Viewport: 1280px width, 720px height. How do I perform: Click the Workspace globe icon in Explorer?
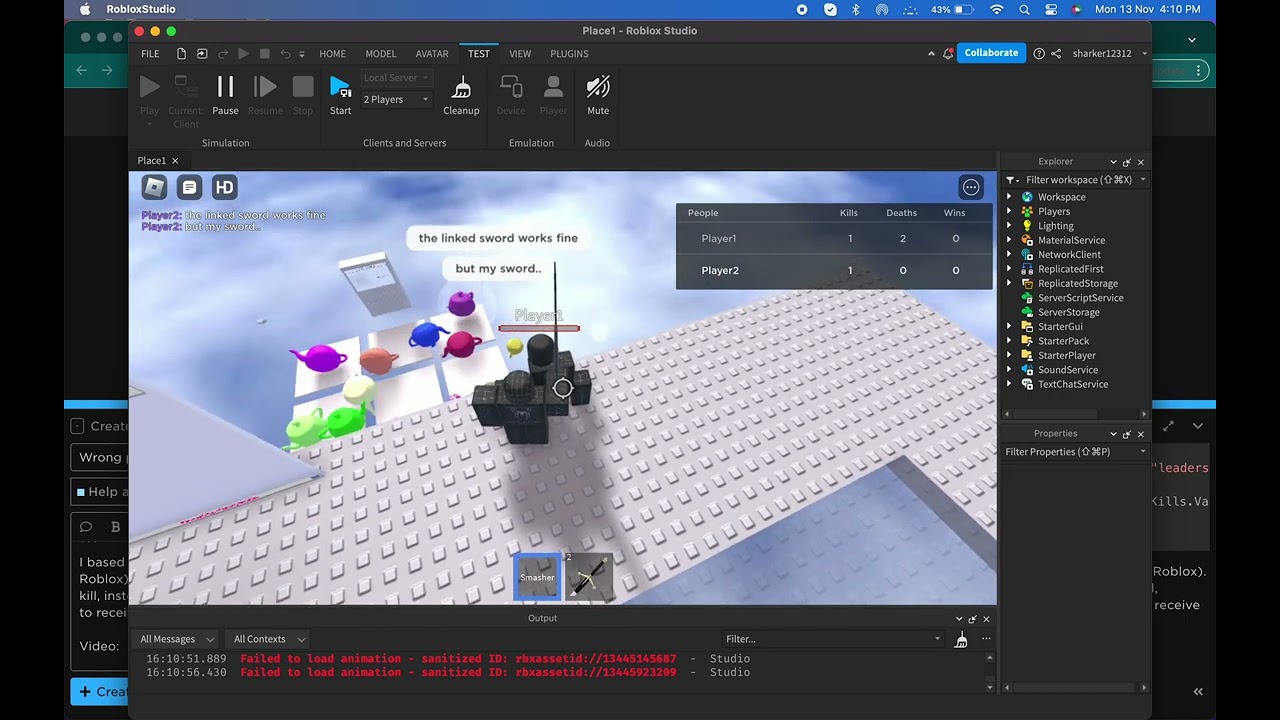[x=1027, y=197]
